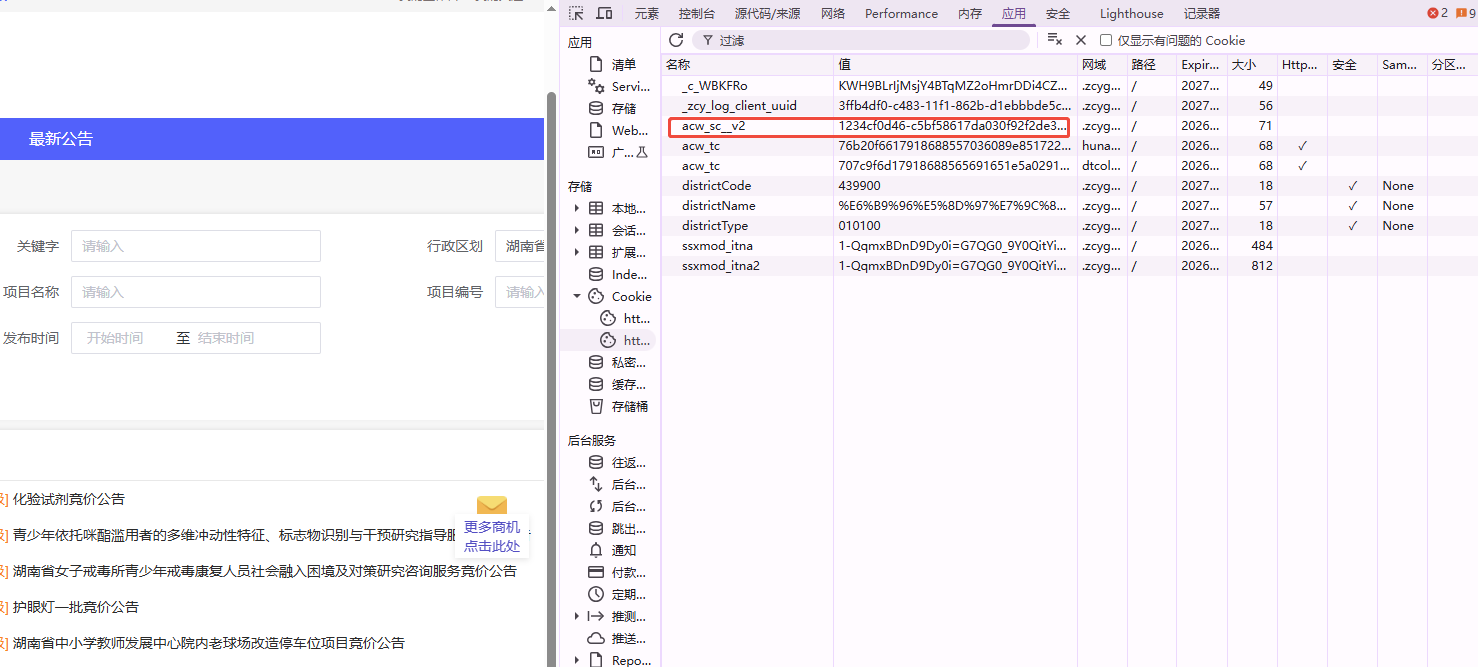Open the 行政区划 dropdown showing 湖南省

coord(519,246)
